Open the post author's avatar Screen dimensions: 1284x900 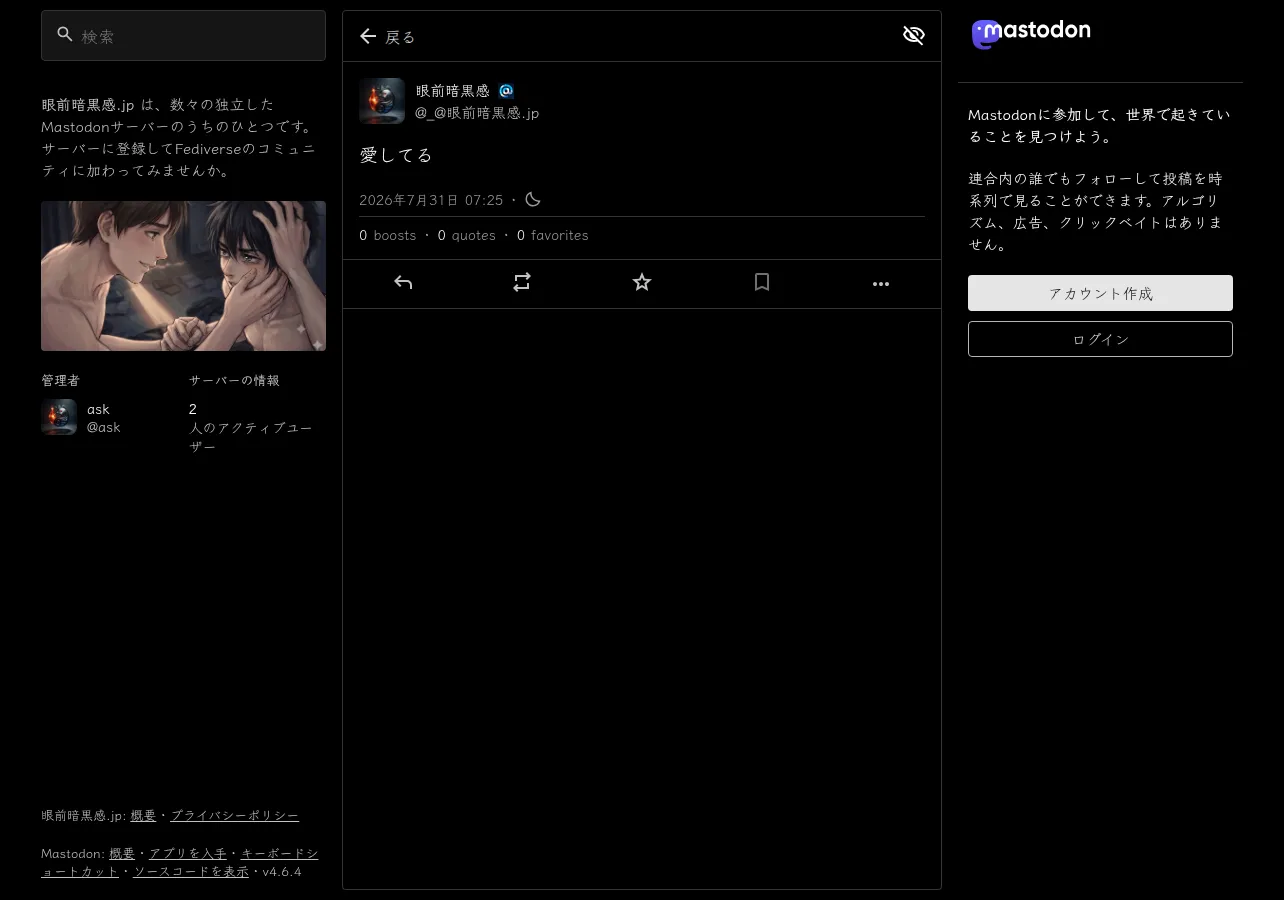382,101
